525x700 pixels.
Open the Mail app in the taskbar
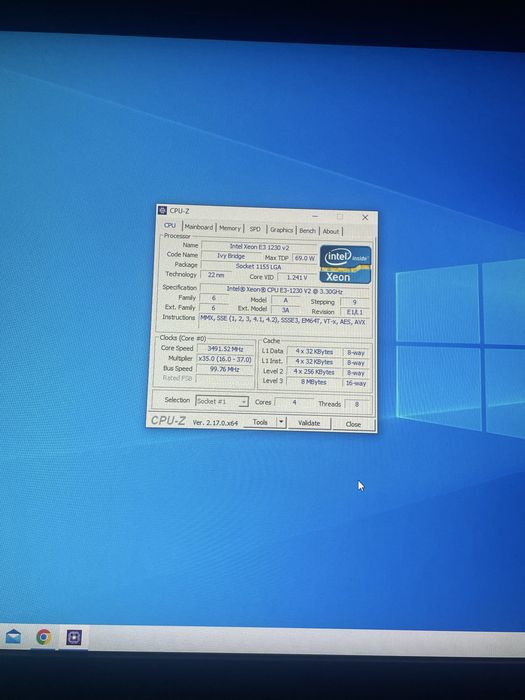[x=12, y=637]
